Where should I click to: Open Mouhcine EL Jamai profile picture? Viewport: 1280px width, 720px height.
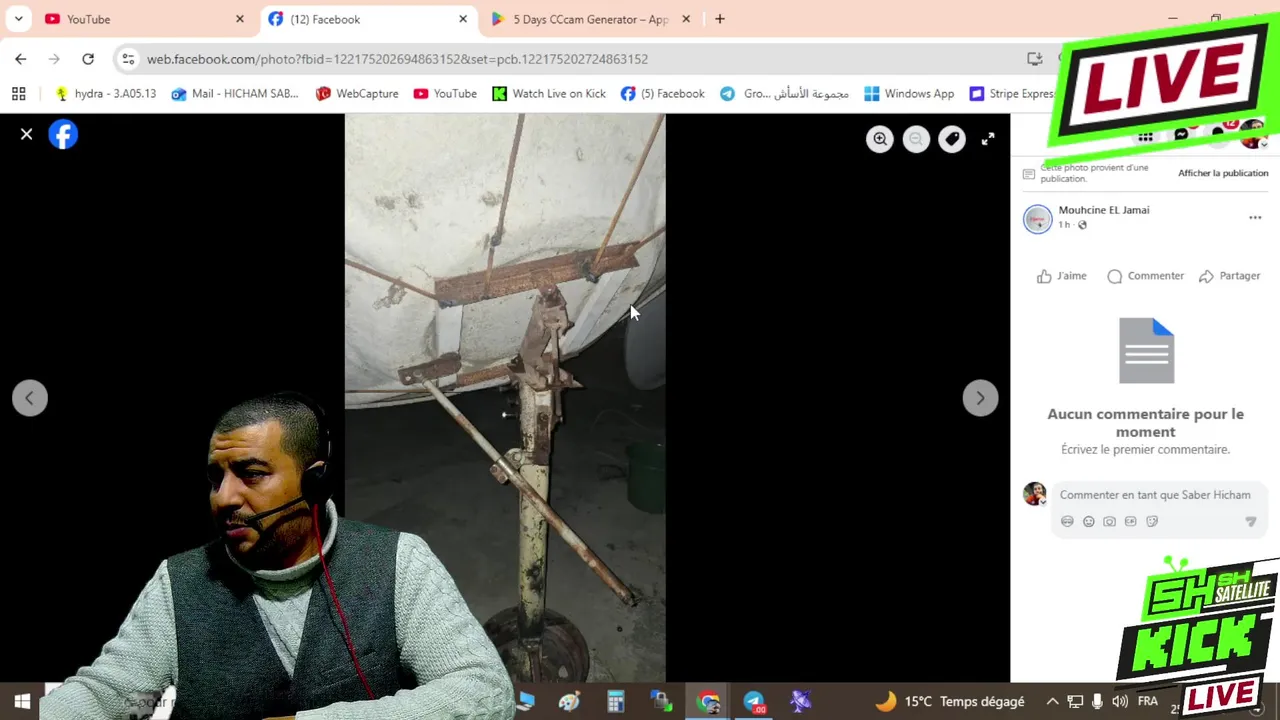point(1038,218)
